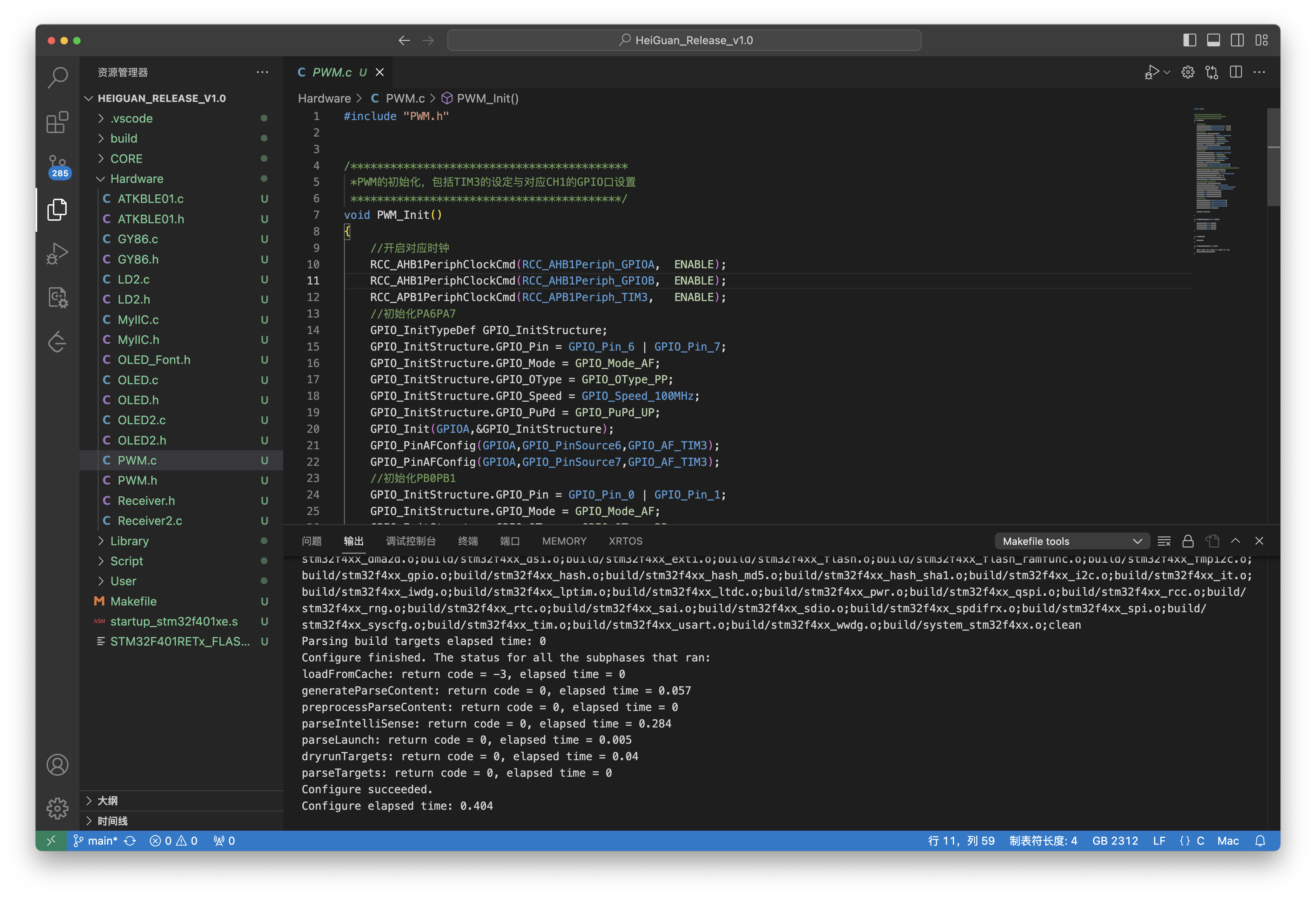Open the Run and Debug view

click(57, 253)
